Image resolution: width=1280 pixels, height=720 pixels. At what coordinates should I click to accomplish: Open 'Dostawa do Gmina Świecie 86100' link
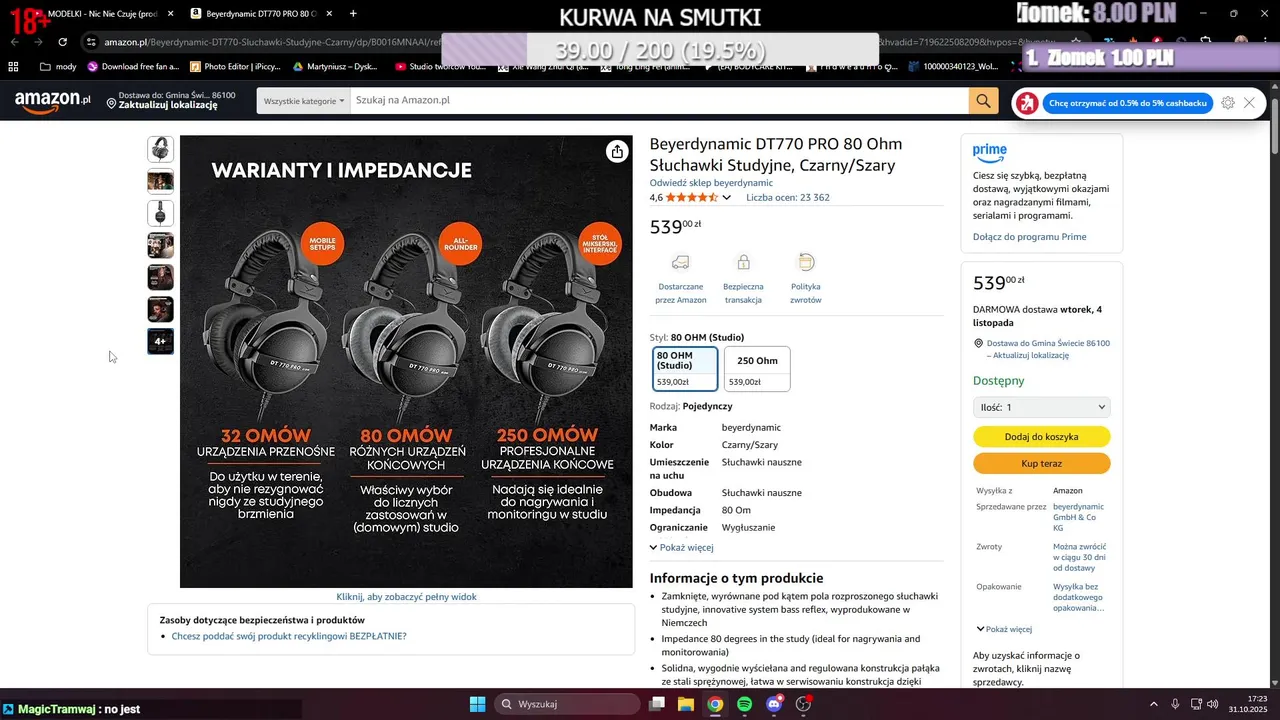tap(1048, 349)
